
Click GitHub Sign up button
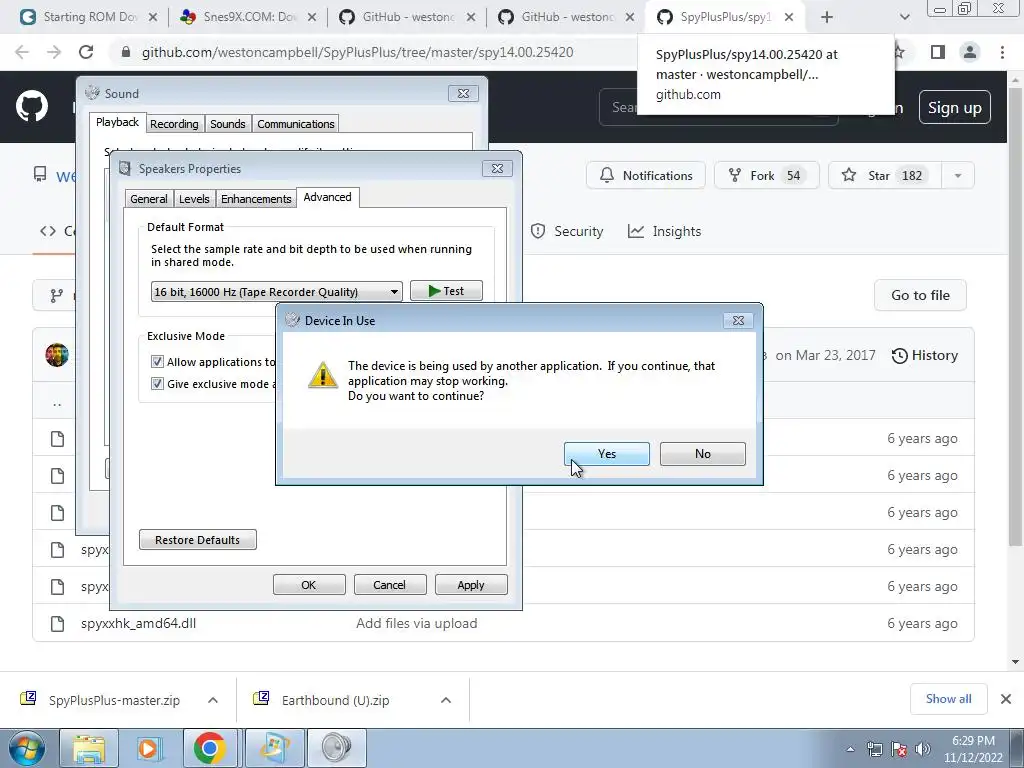click(955, 107)
